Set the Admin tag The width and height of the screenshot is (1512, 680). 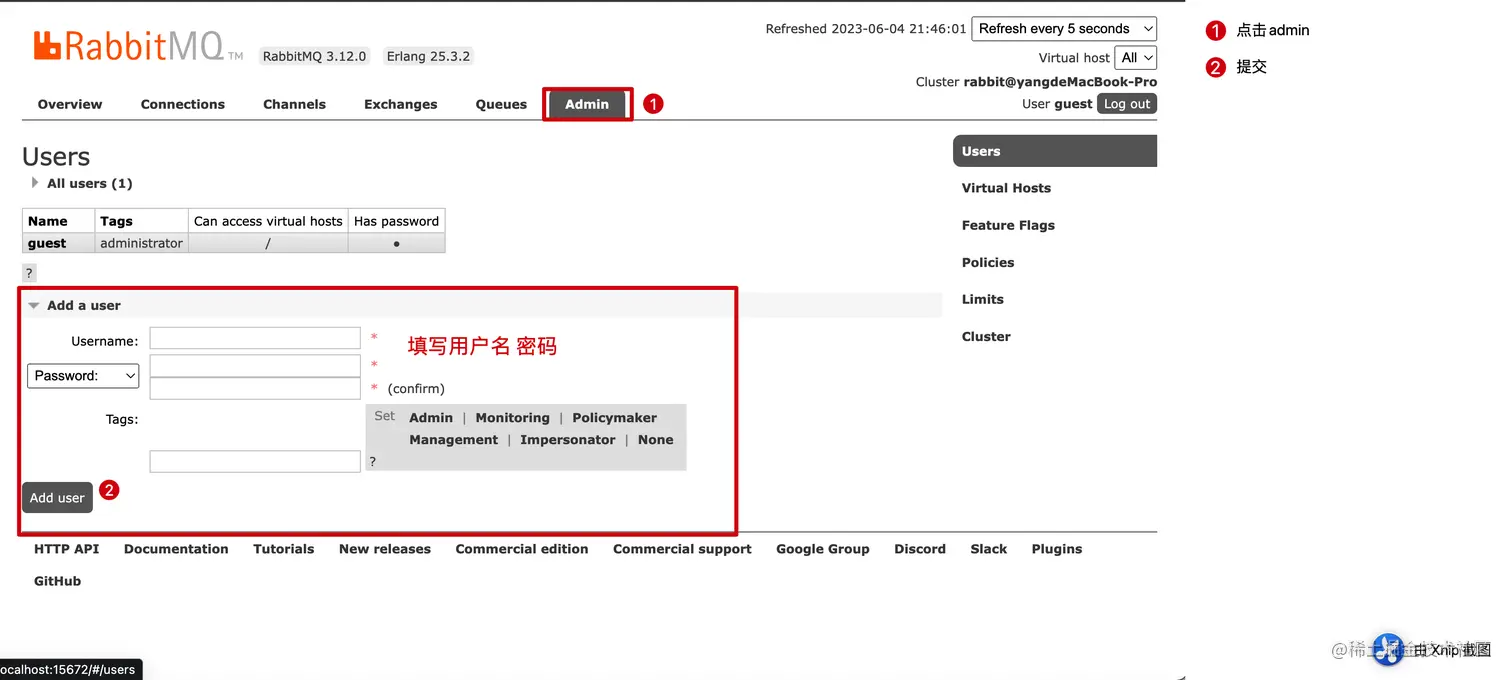[431, 418]
